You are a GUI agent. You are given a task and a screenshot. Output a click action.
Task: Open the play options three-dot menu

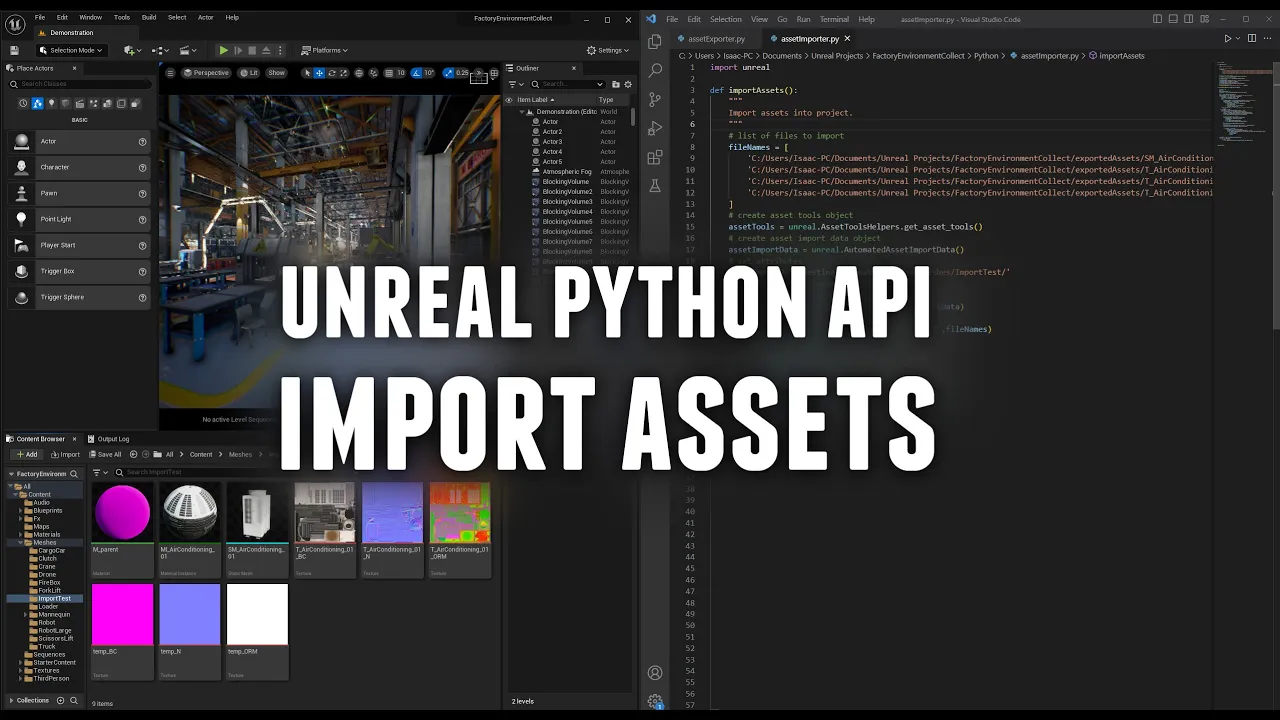click(281, 50)
